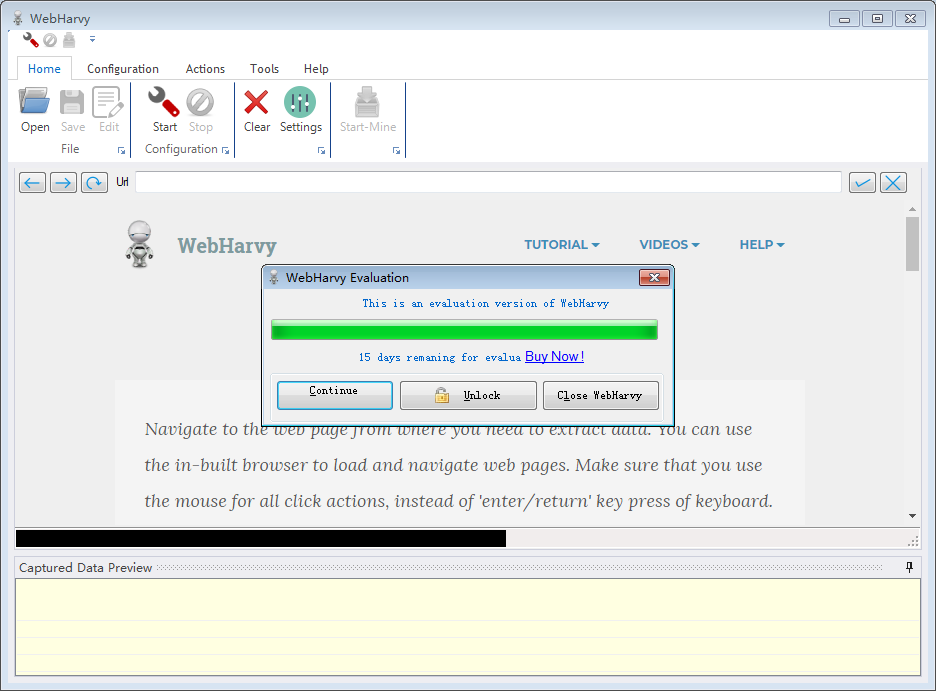Click the vertical scrollbar thumb of browser
Screen dimensions: 936x691
coord(912,243)
